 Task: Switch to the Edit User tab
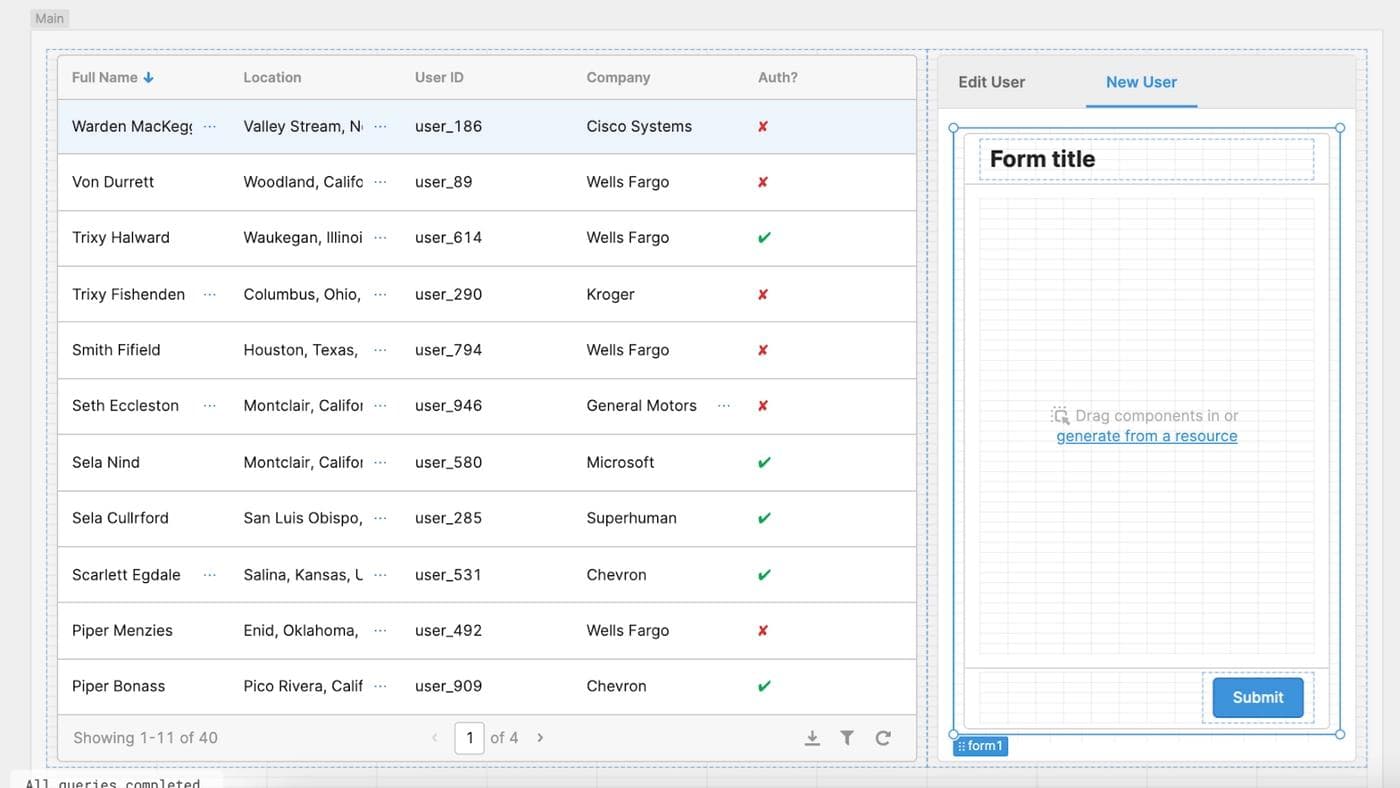(x=991, y=82)
